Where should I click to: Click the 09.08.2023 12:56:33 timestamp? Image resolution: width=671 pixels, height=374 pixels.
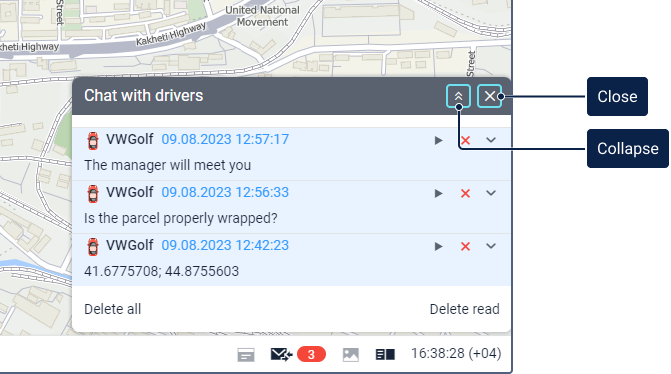225,193
